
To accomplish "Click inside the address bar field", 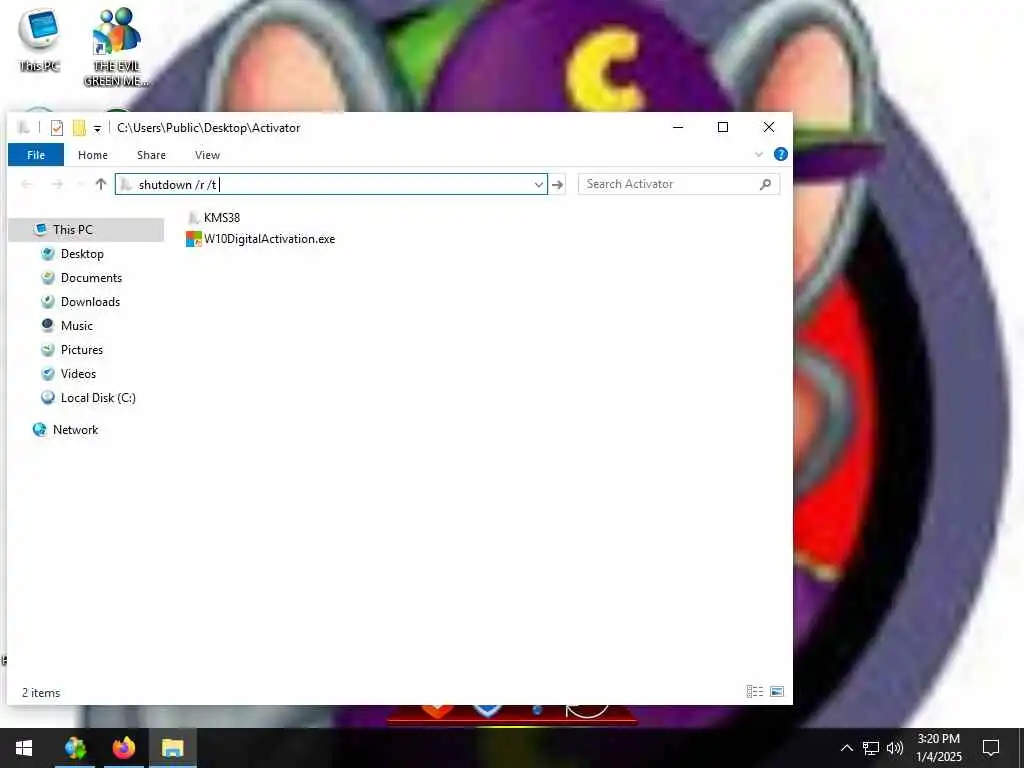I will point(331,184).
